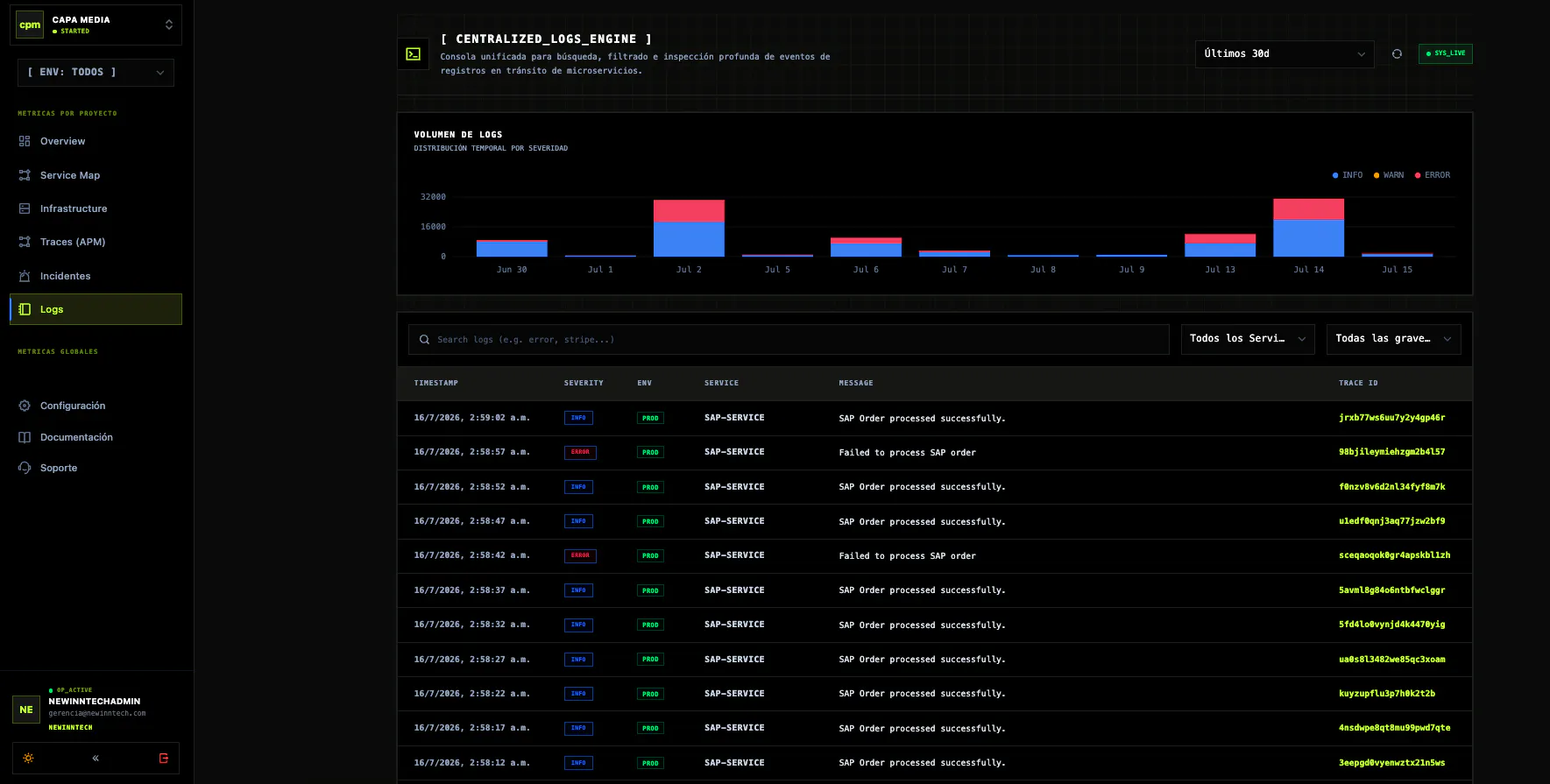The height and width of the screenshot is (784, 1550).
Task: Open trace ID kuyzupflu3p7h0k2t2b
Action: coord(1386,694)
